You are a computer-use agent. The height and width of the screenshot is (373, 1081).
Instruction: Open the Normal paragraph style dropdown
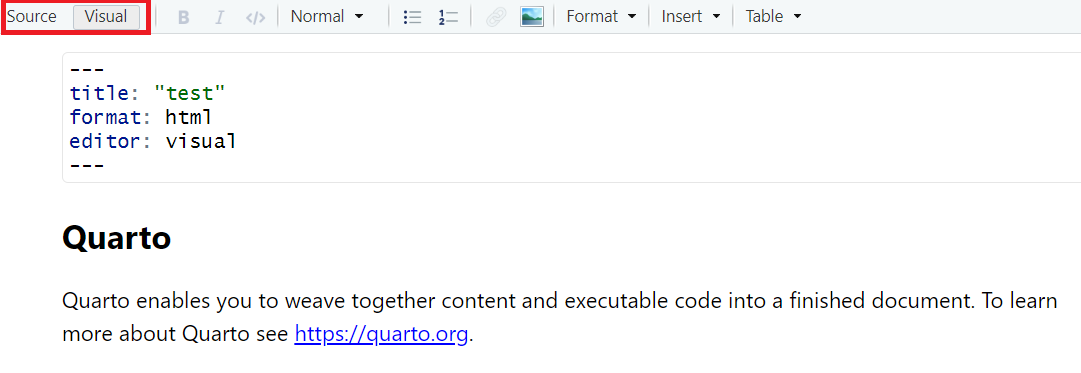[x=327, y=17]
